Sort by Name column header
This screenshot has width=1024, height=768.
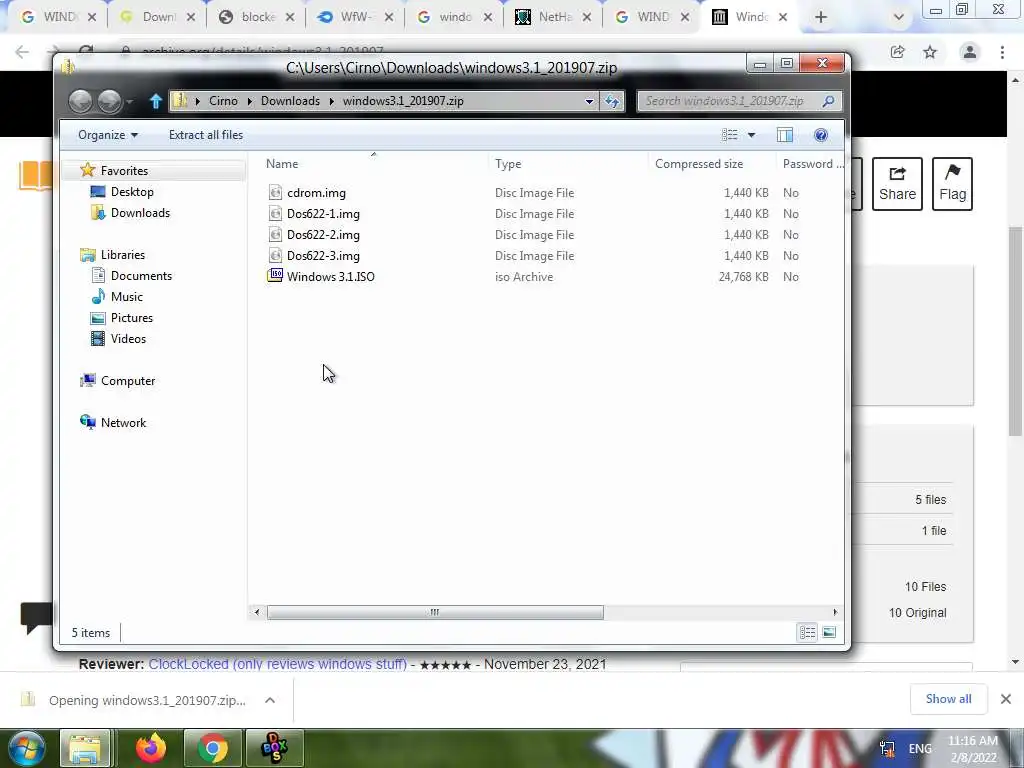pyautogui.click(x=281, y=164)
